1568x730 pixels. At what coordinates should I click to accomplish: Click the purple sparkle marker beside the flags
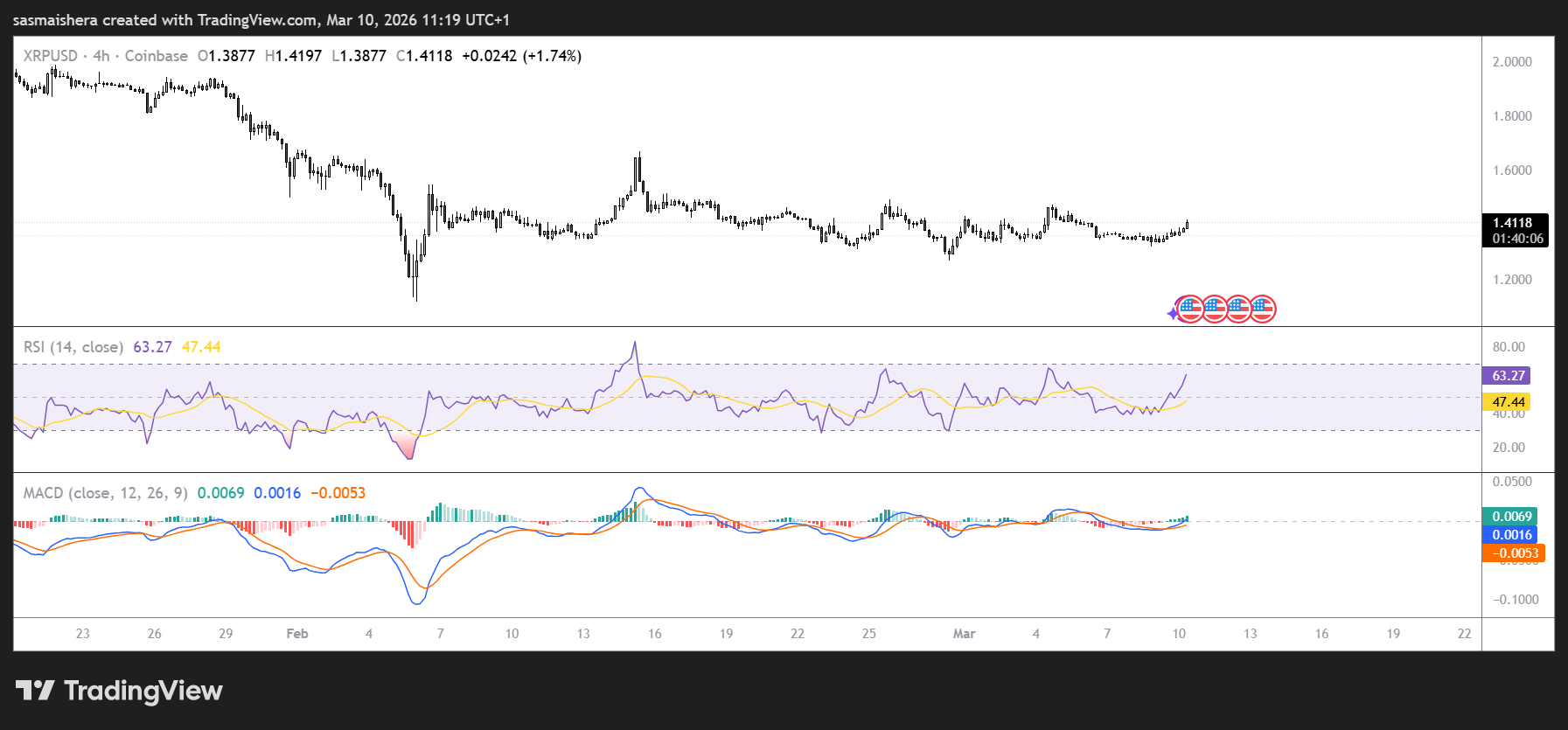click(x=1173, y=313)
